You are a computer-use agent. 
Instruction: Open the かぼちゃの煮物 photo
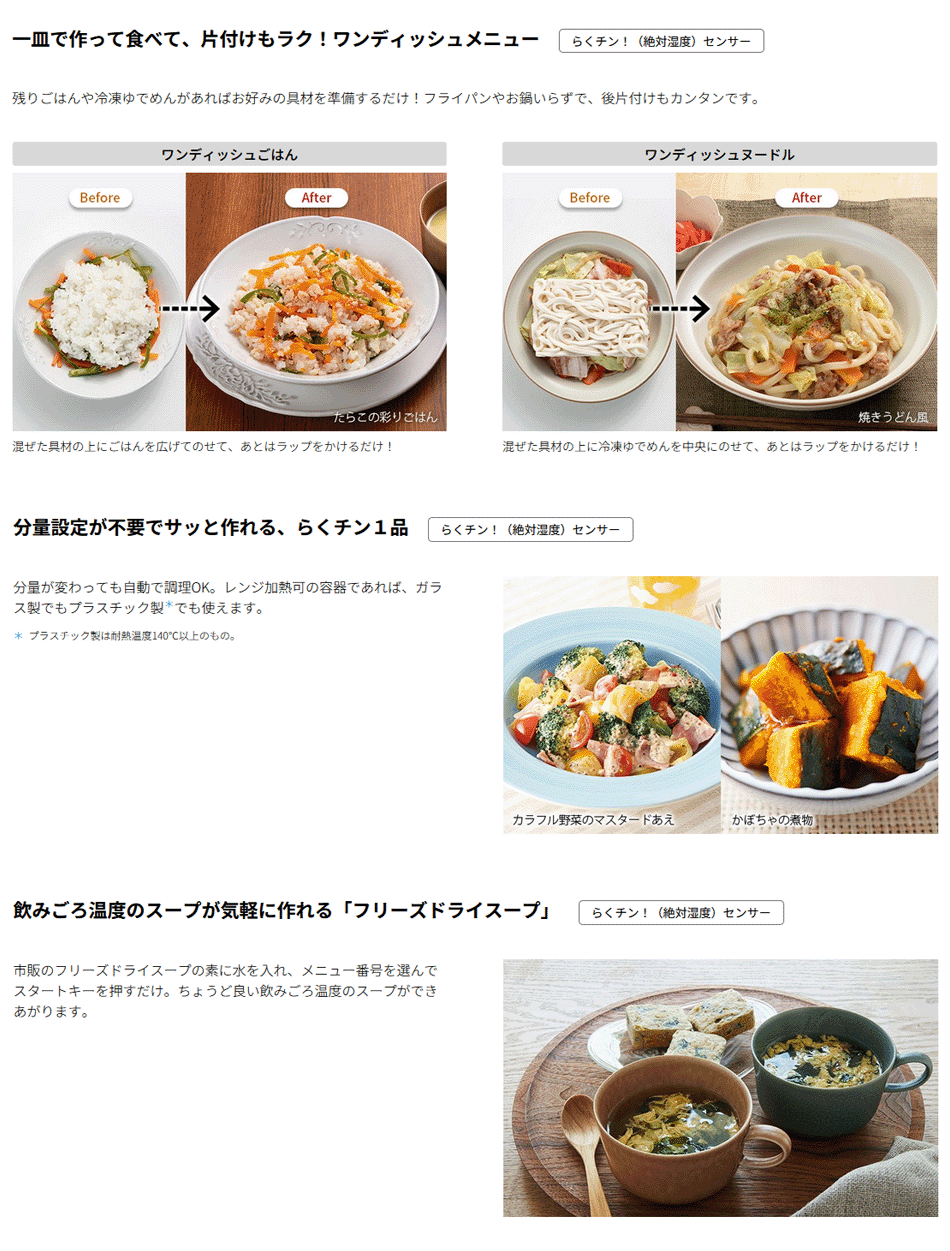coord(830,705)
